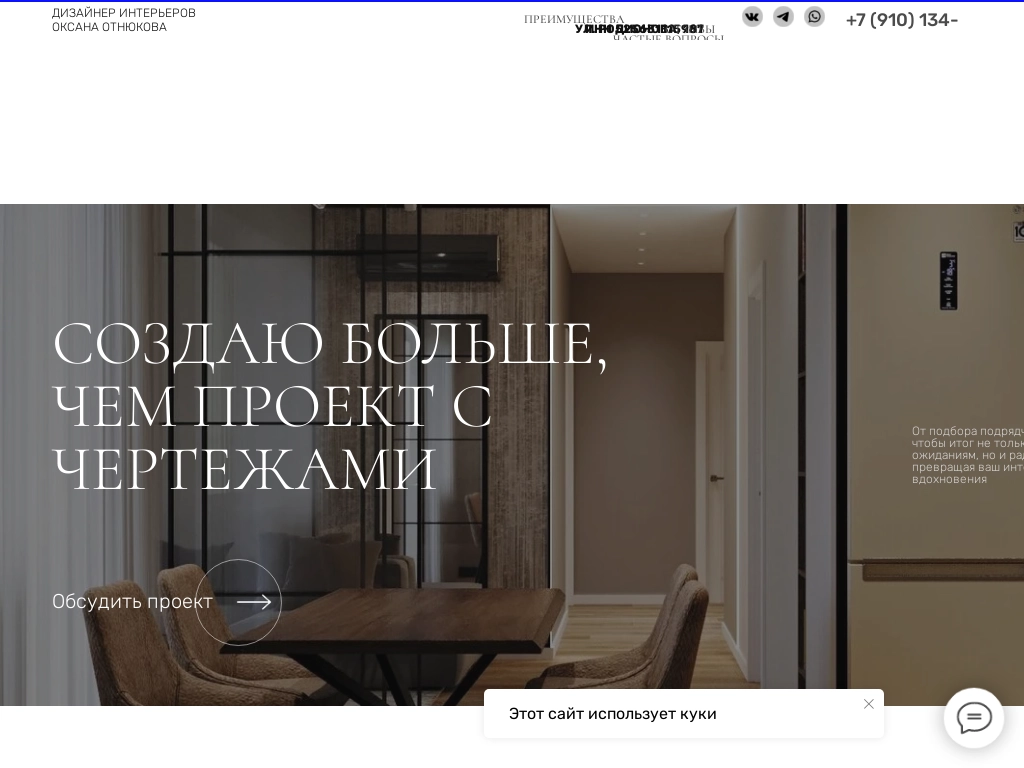Click the ДИЗАЙНЕР ИНТЕРЬЕРОВ header text
This screenshot has height=768, width=1024.
point(124,13)
